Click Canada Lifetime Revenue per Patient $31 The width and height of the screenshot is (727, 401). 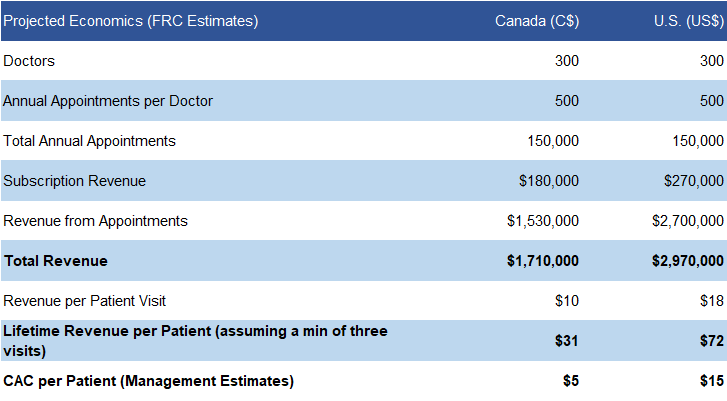567,341
